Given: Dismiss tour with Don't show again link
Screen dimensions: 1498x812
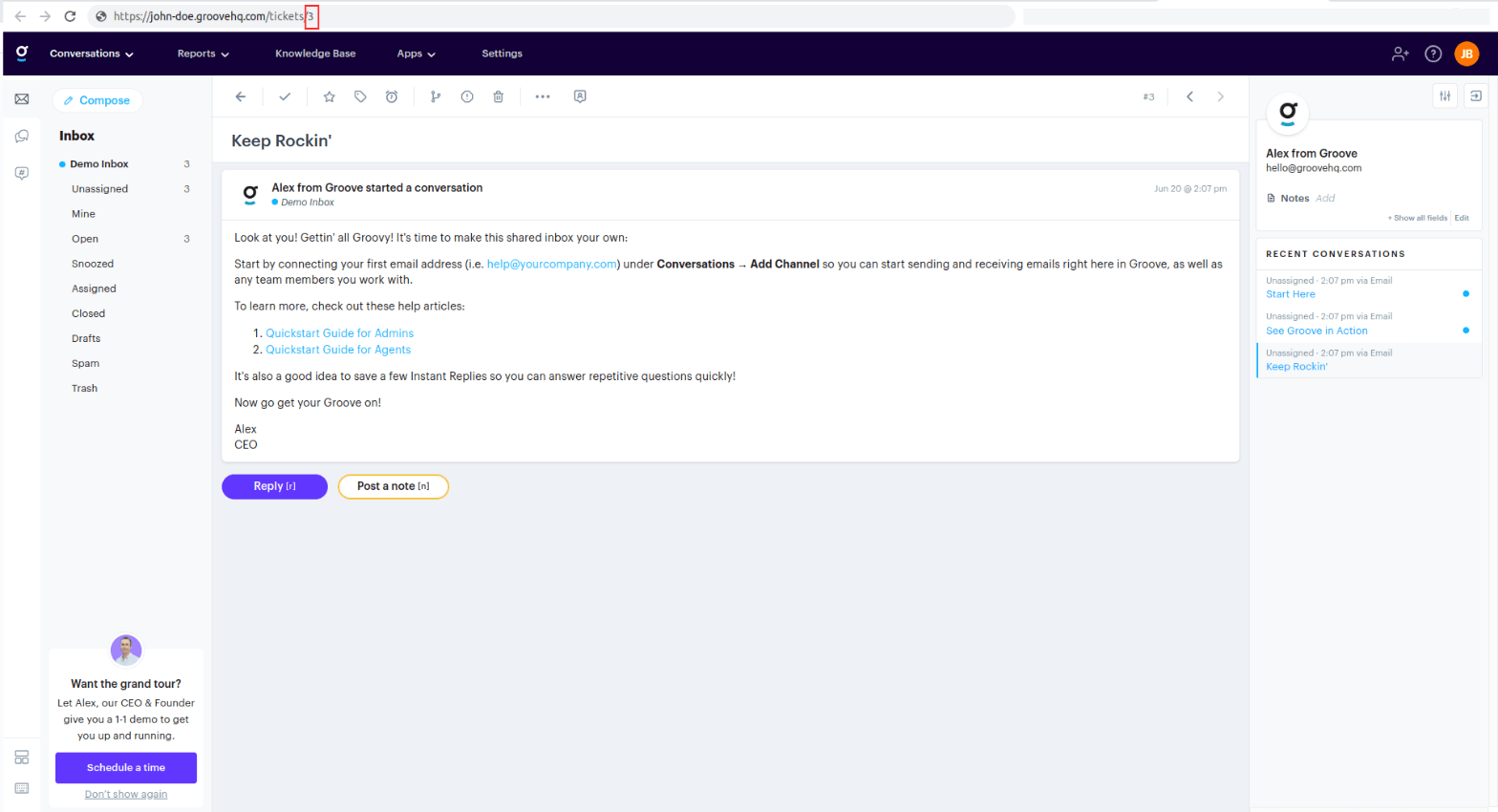Looking at the screenshot, I should 126,795.
